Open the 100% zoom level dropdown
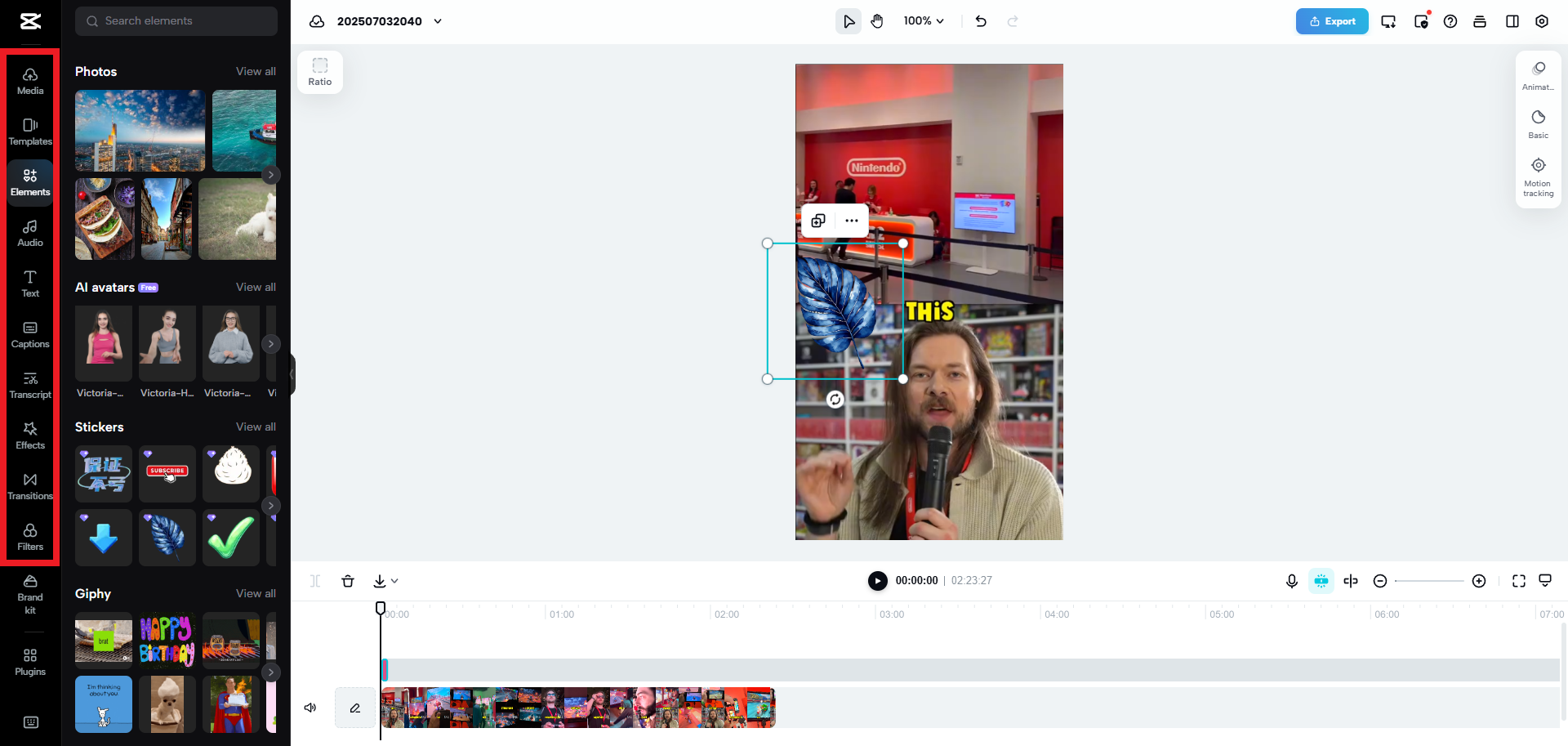 [x=924, y=20]
